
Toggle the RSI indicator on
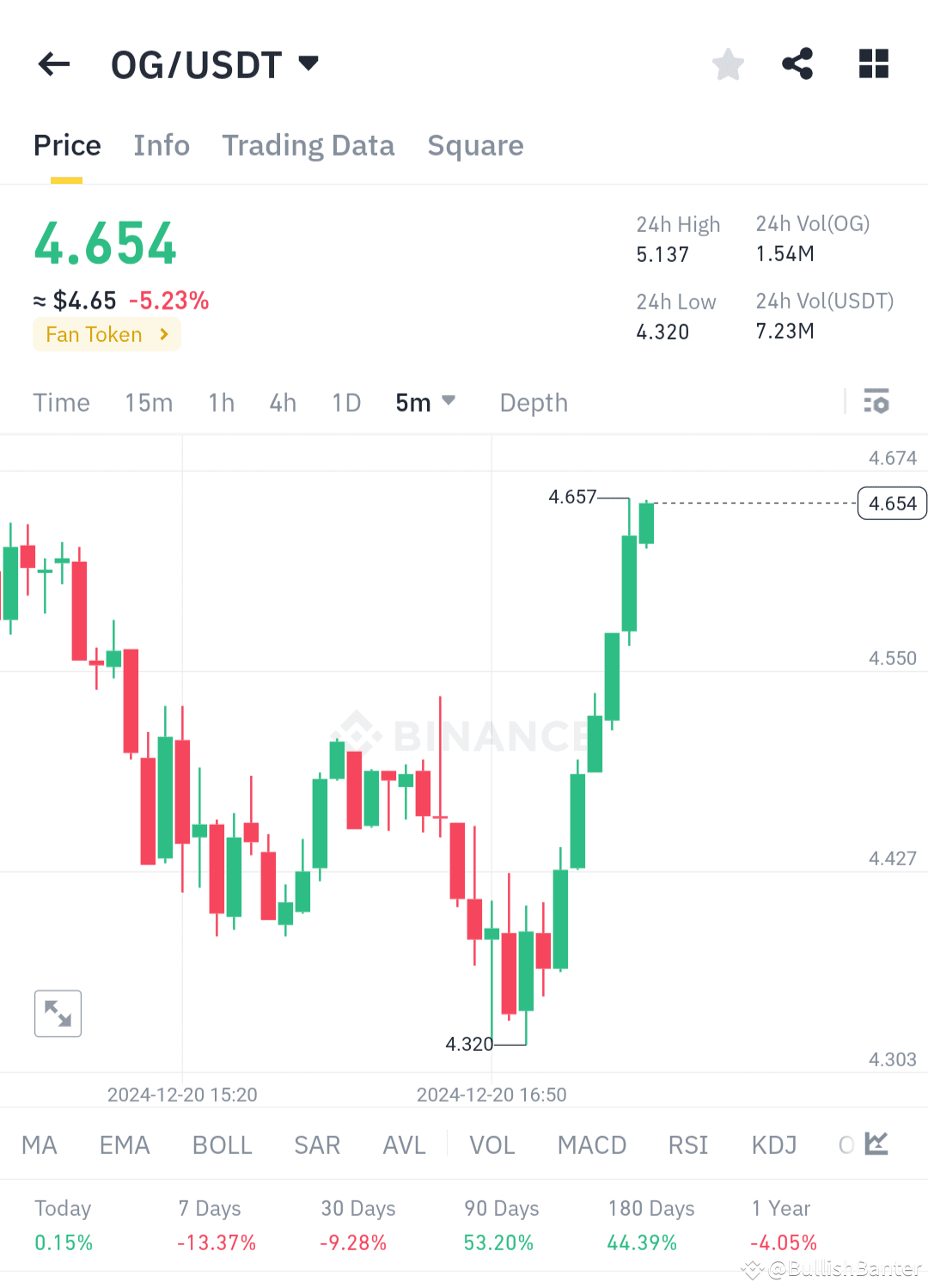(687, 1144)
